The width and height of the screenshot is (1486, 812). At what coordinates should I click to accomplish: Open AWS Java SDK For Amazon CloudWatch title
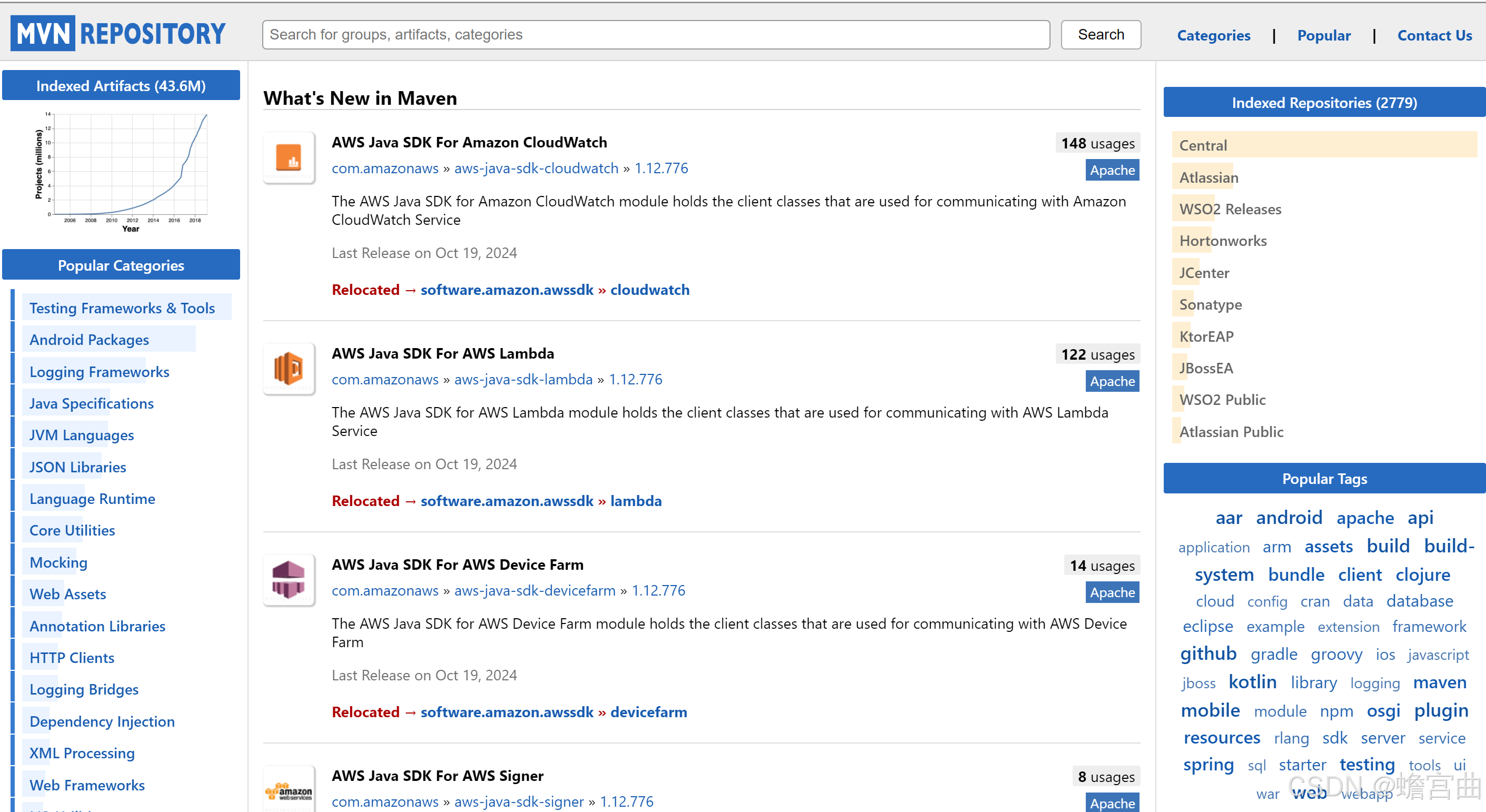(x=469, y=142)
